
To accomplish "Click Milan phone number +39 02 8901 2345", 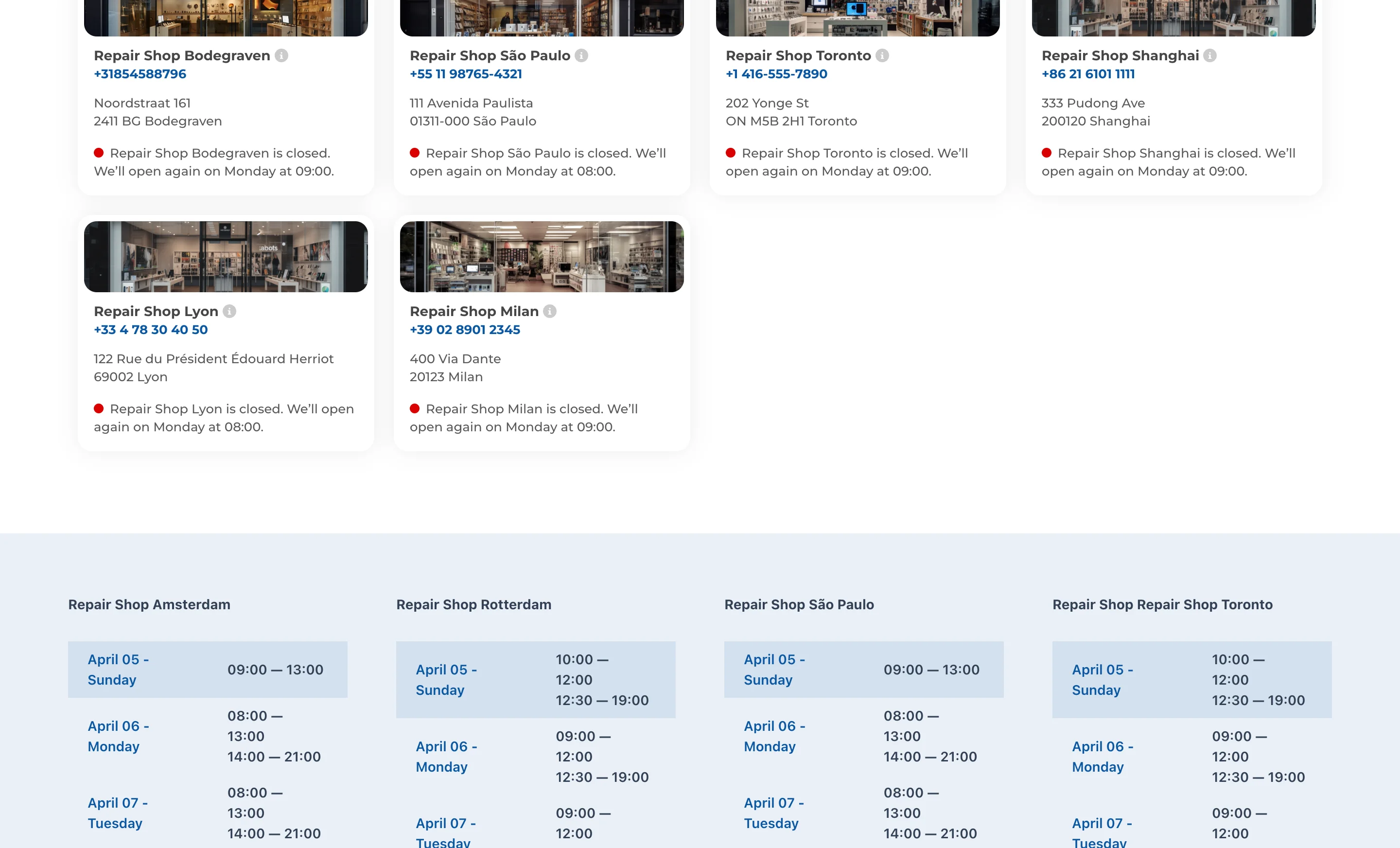I will (464, 330).
